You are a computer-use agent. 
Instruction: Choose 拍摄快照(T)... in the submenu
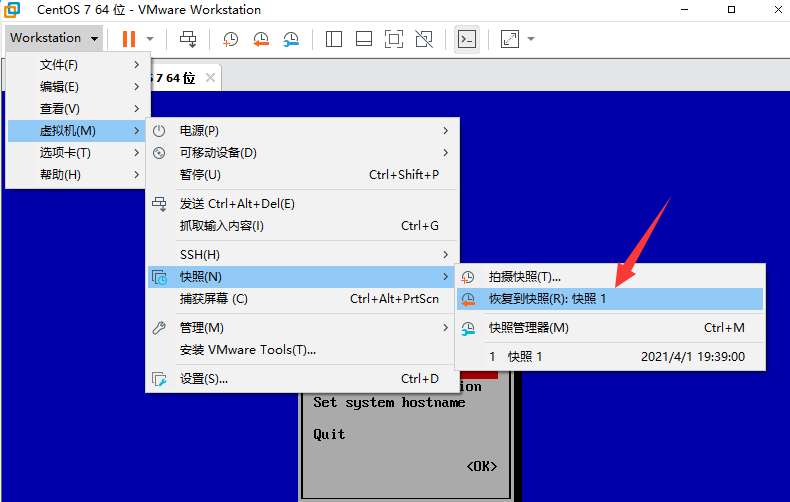(610, 277)
